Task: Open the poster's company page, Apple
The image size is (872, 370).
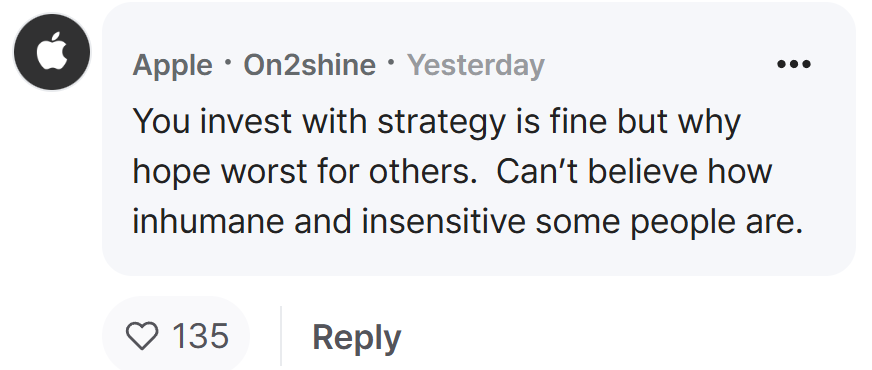Action: click(x=172, y=66)
